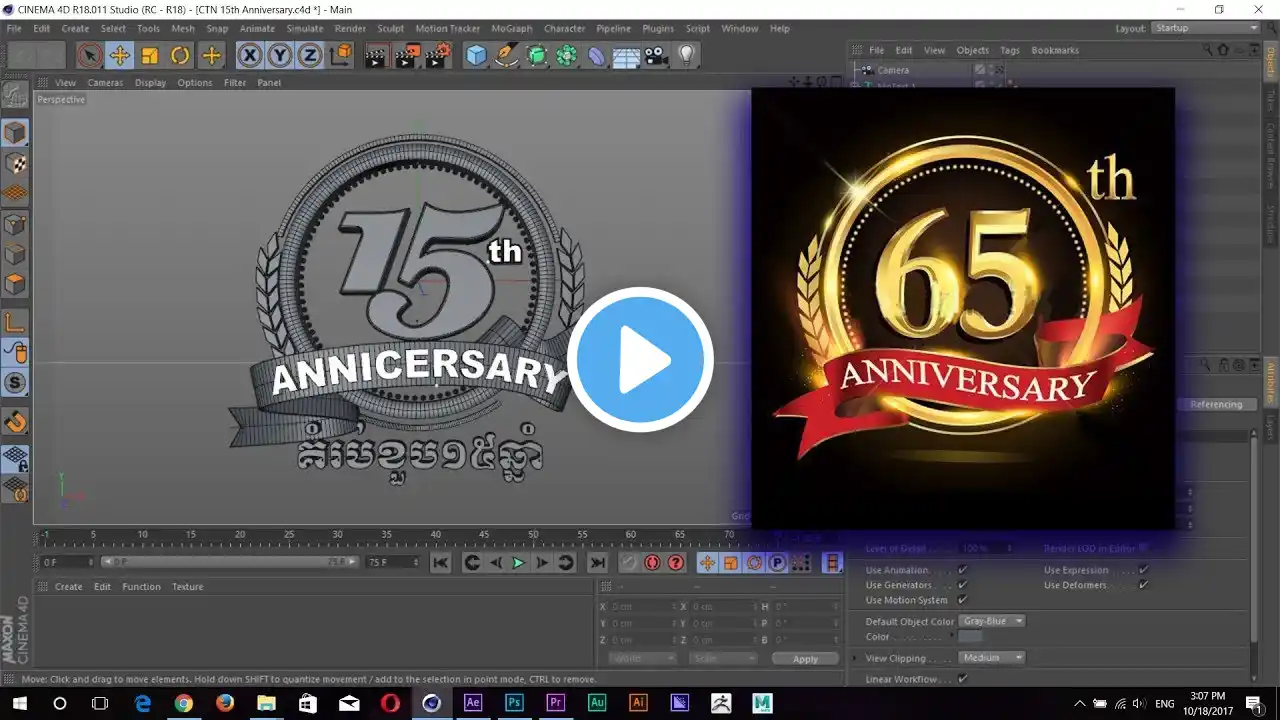Toggle the Z-axis lock
Image resolution: width=1280 pixels, height=720 pixels.
309,55
